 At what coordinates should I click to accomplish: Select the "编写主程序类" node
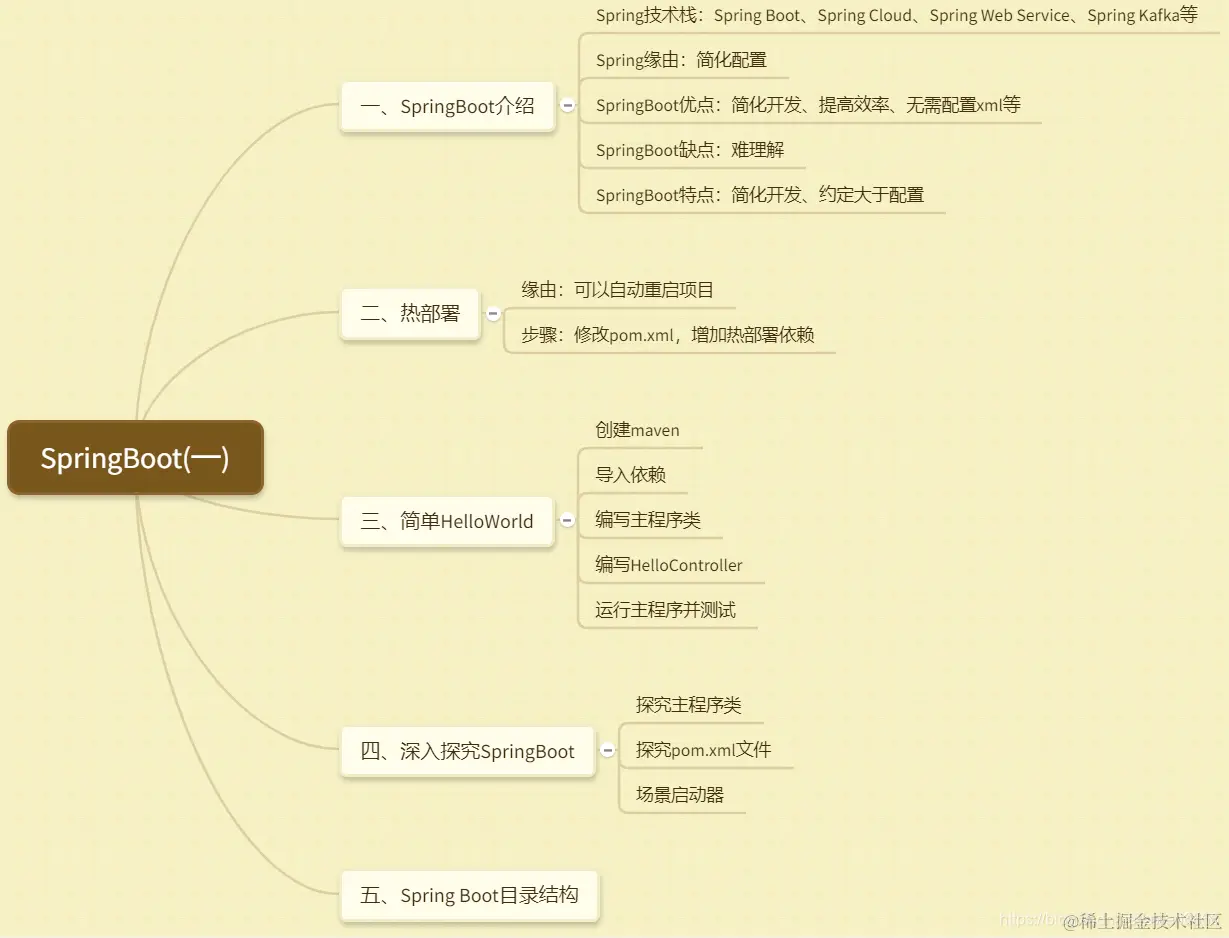(649, 520)
